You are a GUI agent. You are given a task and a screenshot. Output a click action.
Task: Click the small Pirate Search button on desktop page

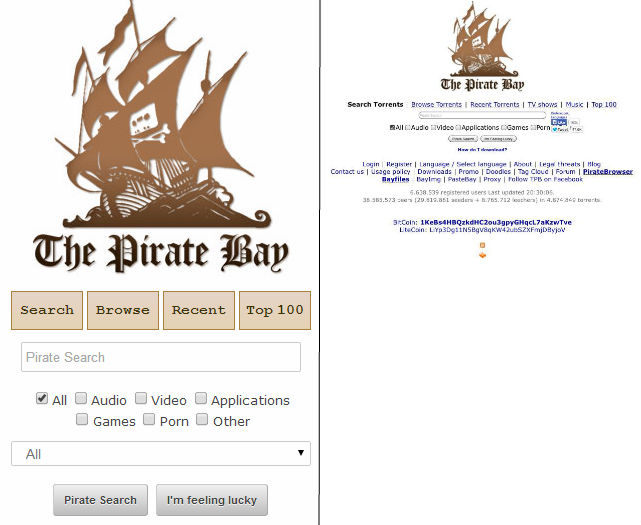coord(463,139)
